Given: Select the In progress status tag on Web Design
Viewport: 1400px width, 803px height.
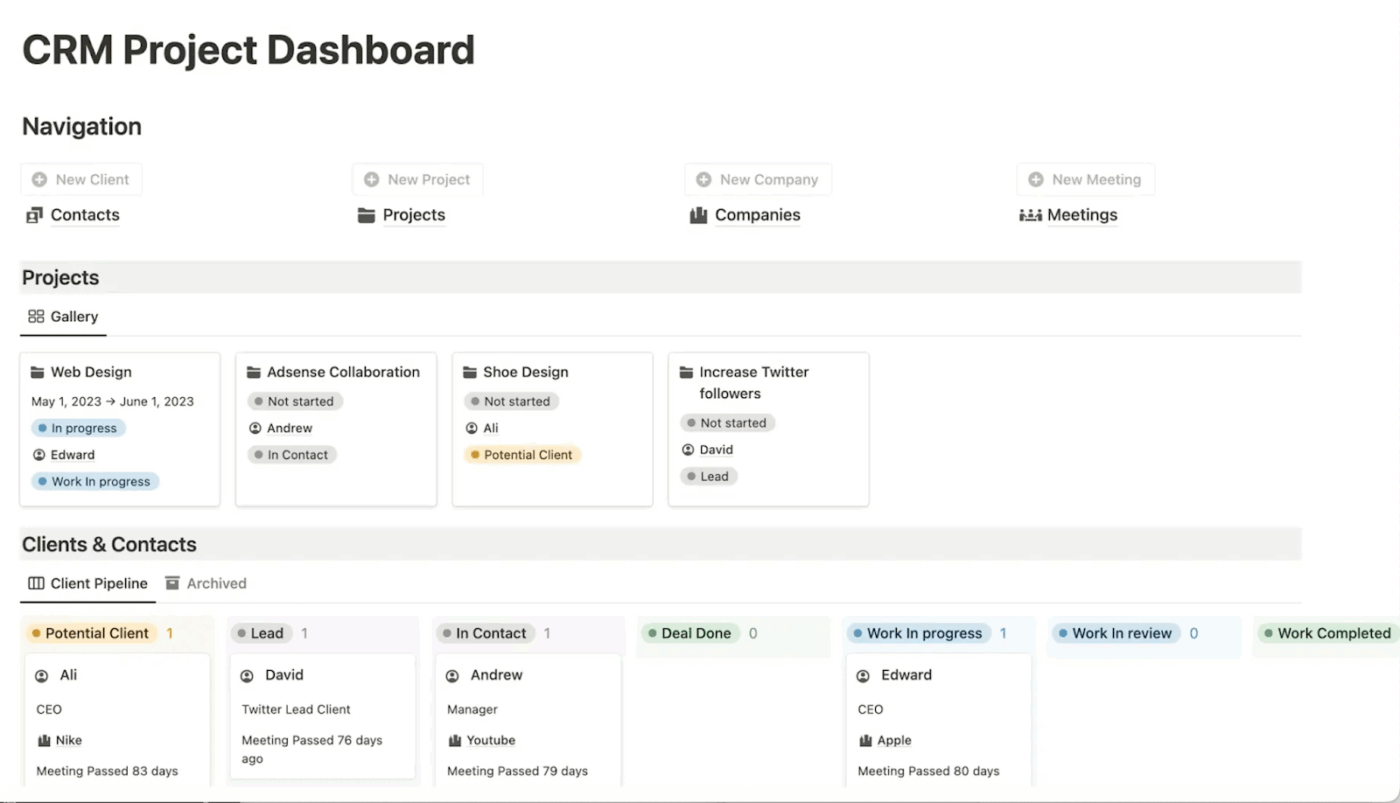Looking at the screenshot, I should pyautogui.click(x=78, y=427).
